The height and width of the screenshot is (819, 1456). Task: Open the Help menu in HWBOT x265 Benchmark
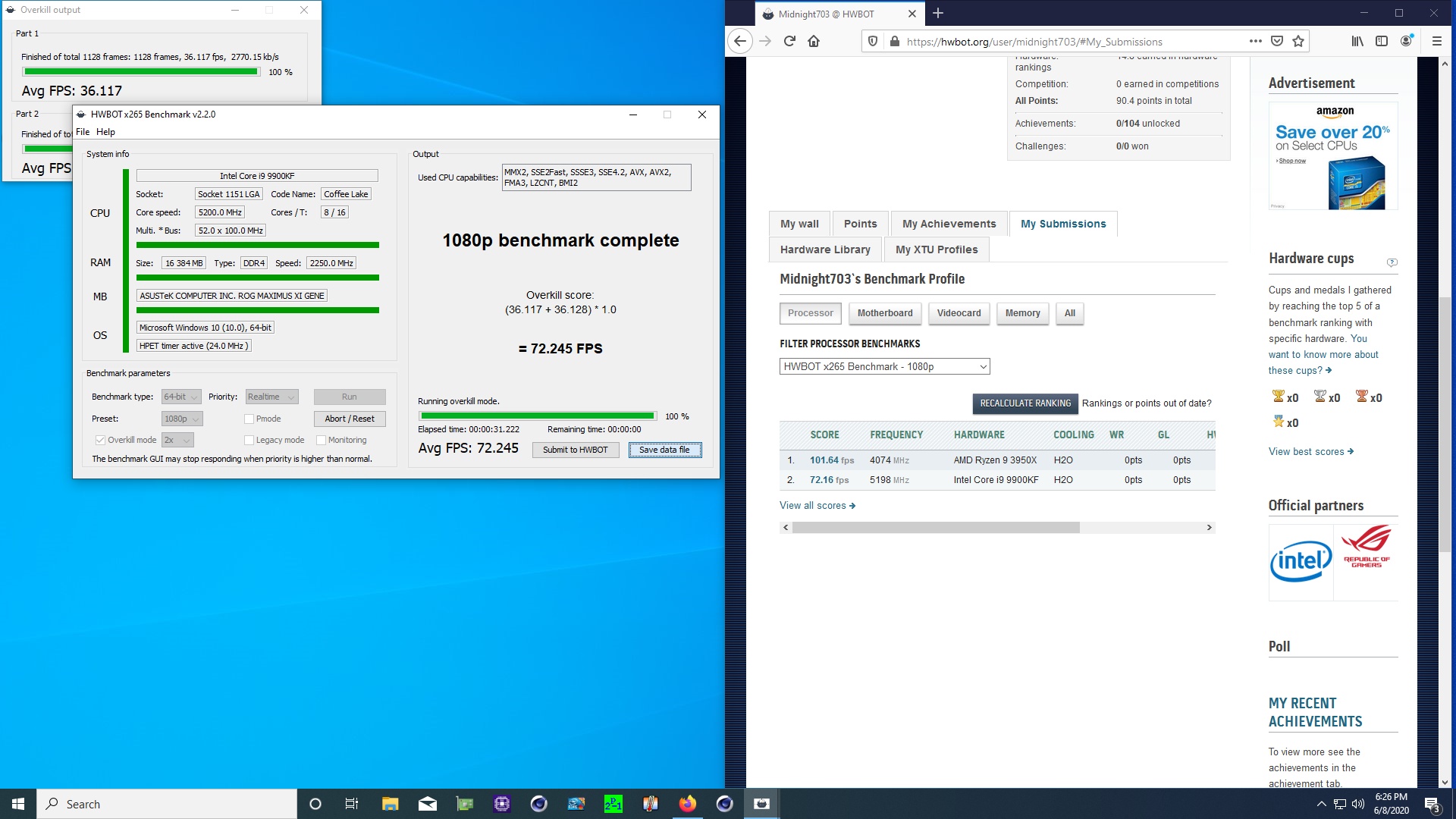pyautogui.click(x=105, y=132)
